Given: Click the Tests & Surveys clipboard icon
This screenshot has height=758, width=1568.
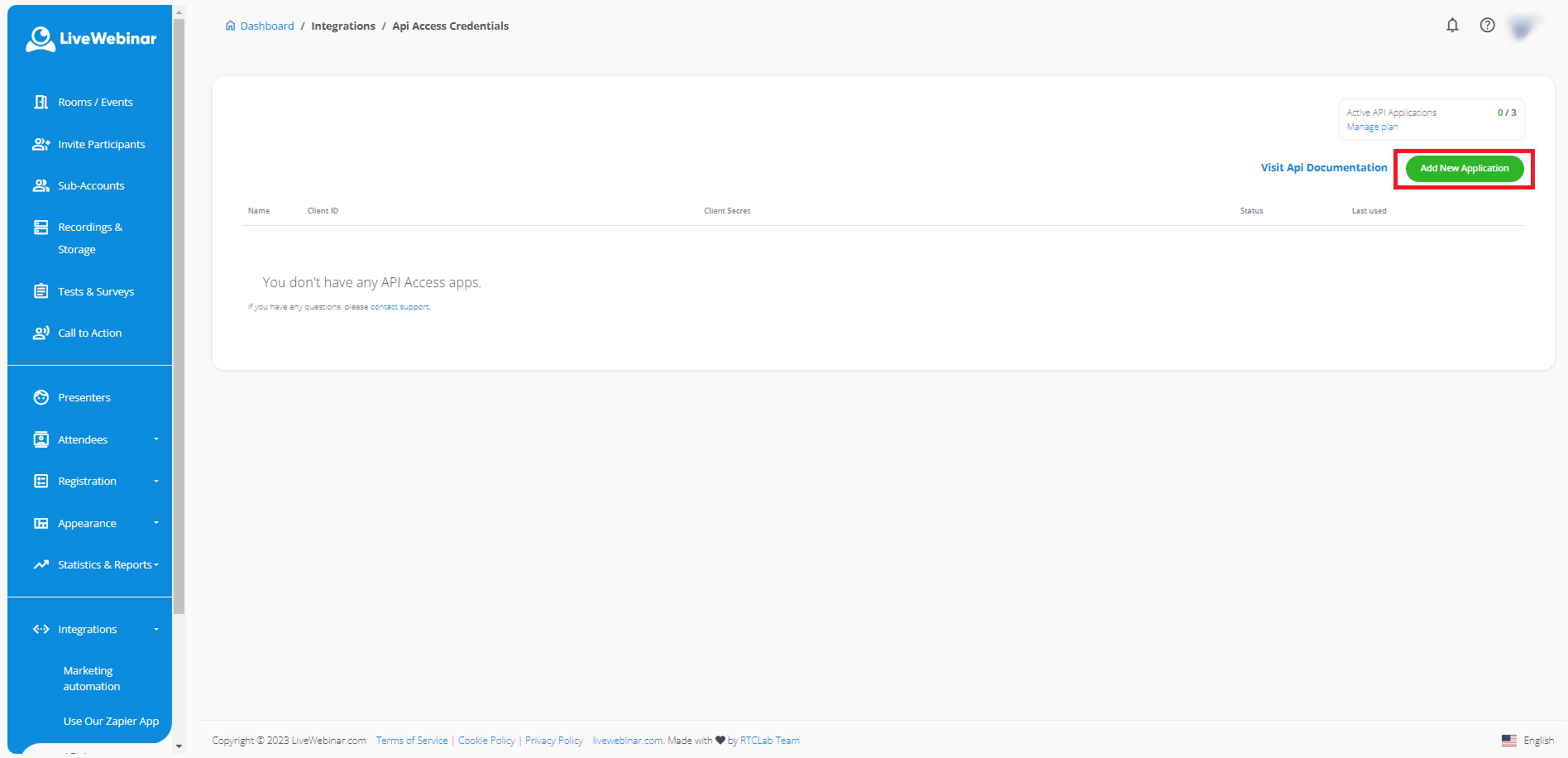Looking at the screenshot, I should tap(41, 291).
